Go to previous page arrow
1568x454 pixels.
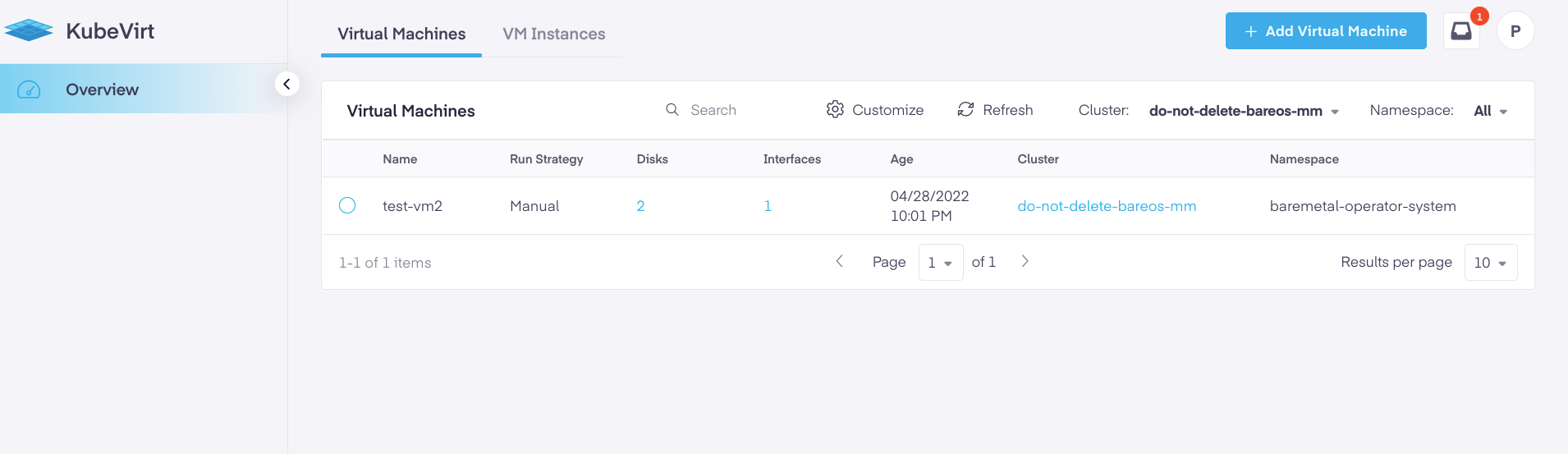tap(839, 261)
